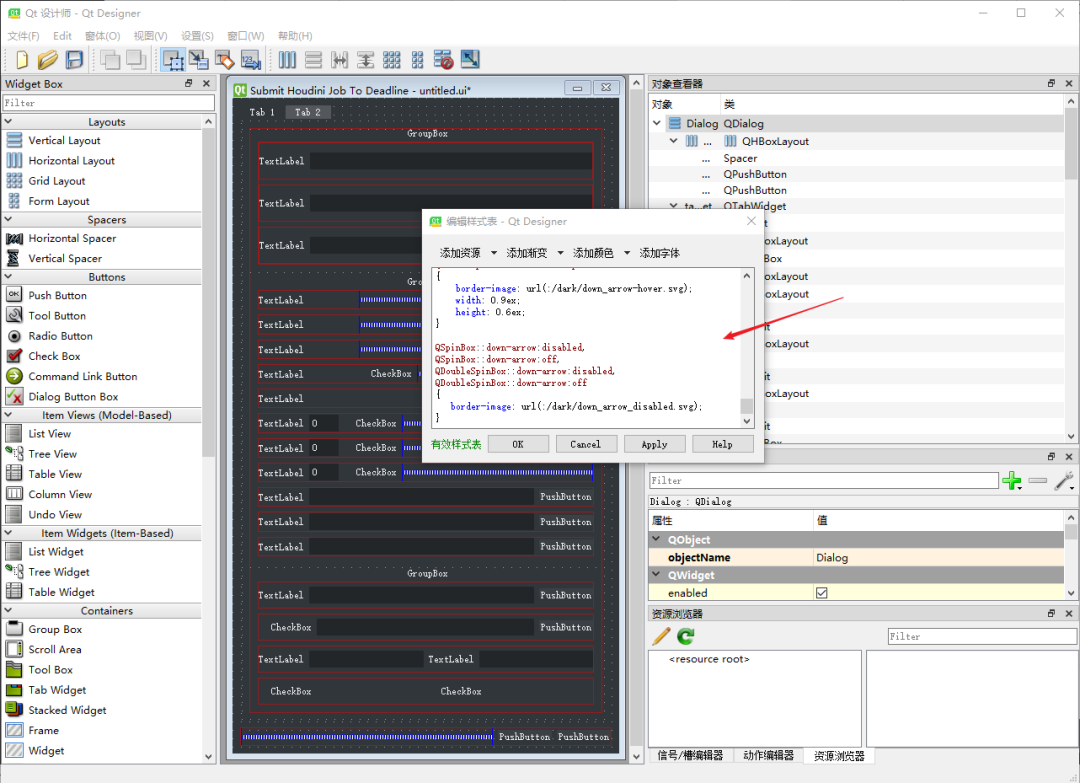Screen dimensions: 1080x783
Task: Click the Widget Box filter field
Action: point(109,103)
